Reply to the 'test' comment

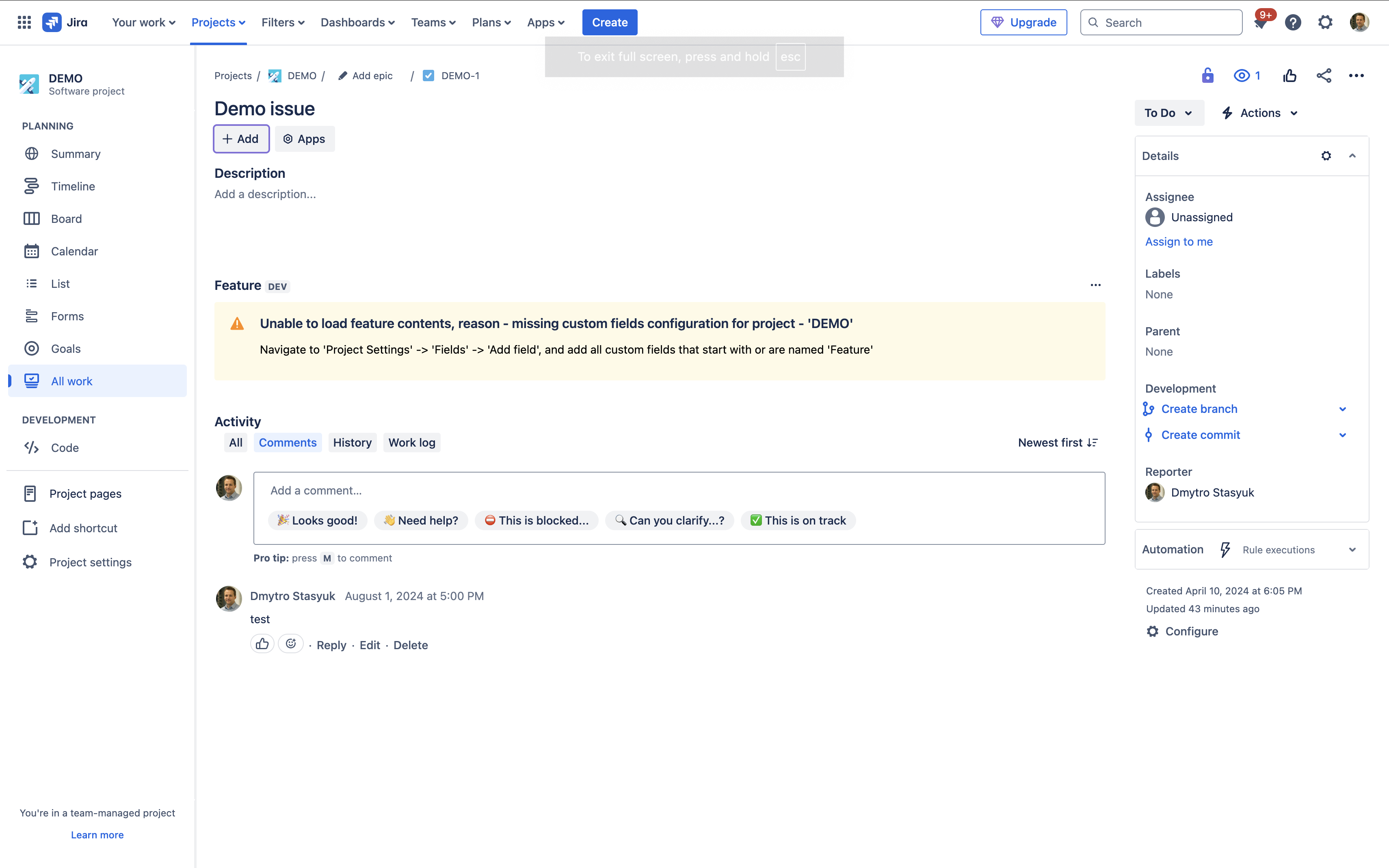pos(331,645)
